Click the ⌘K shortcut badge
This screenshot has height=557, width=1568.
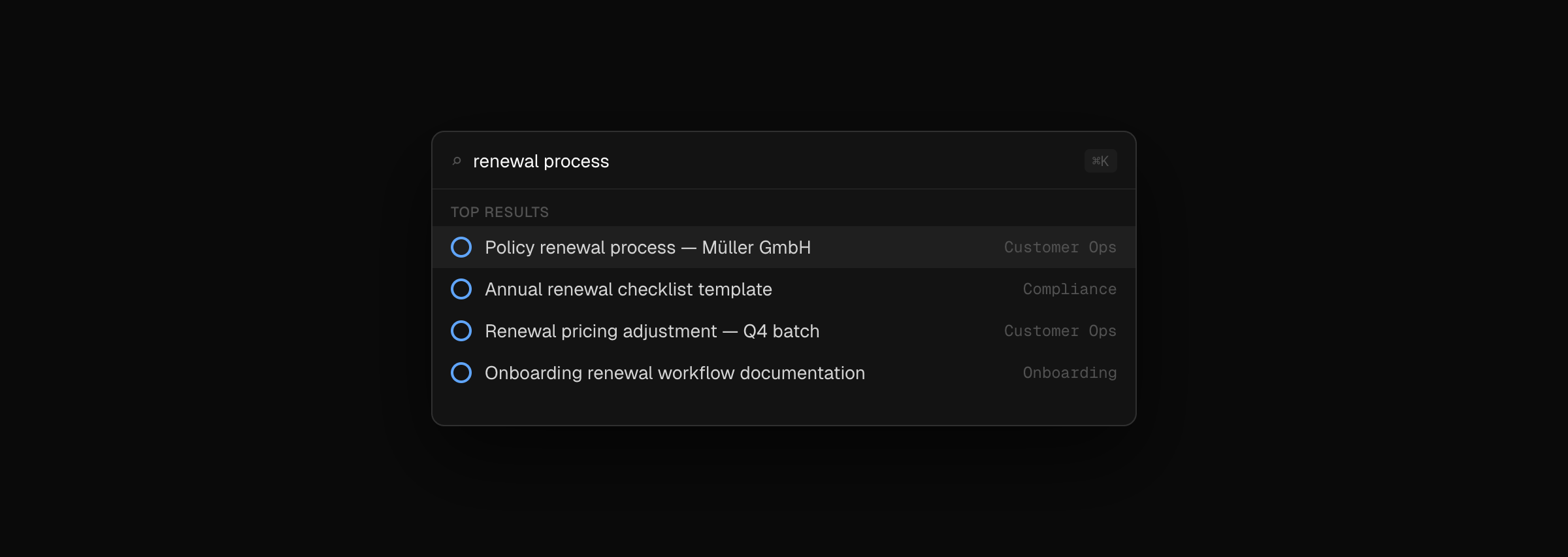point(1100,161)
